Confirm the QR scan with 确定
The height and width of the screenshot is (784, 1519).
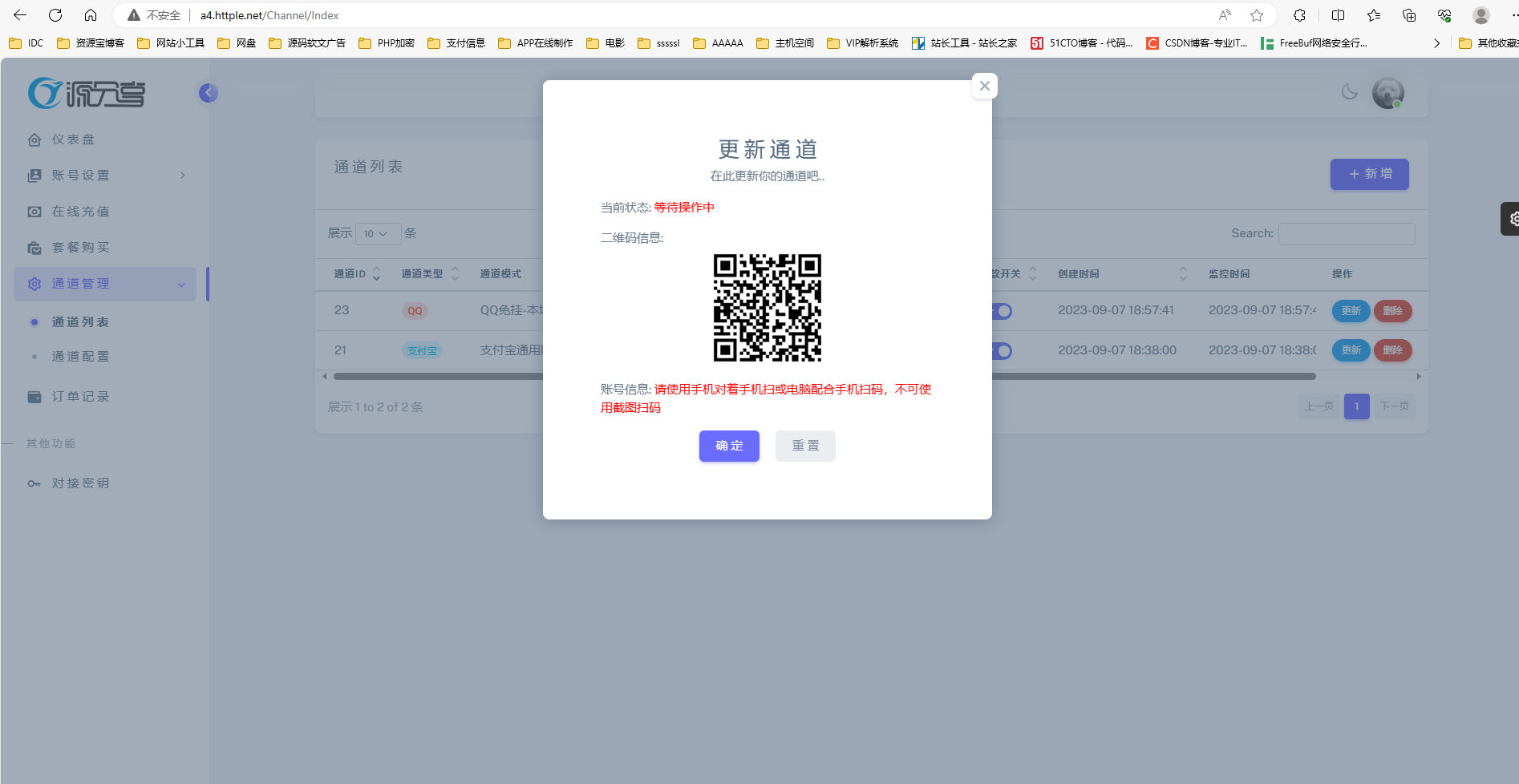click(728, 446)
